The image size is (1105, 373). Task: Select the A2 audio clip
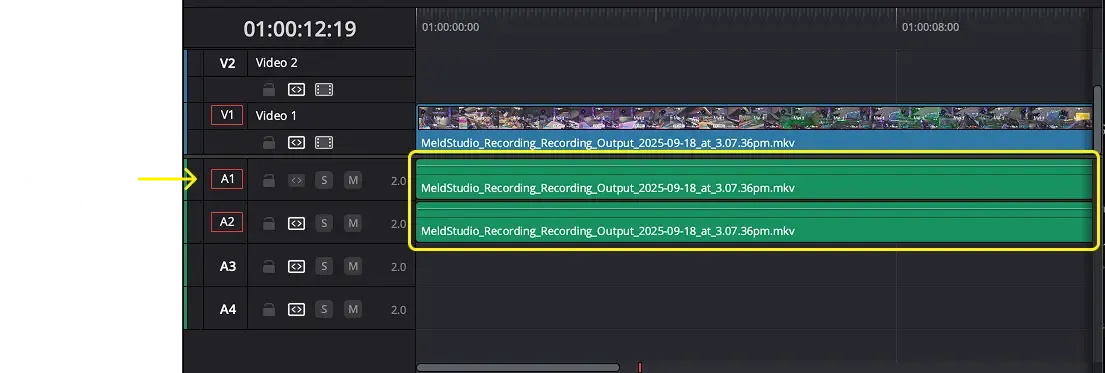(755, 223)
